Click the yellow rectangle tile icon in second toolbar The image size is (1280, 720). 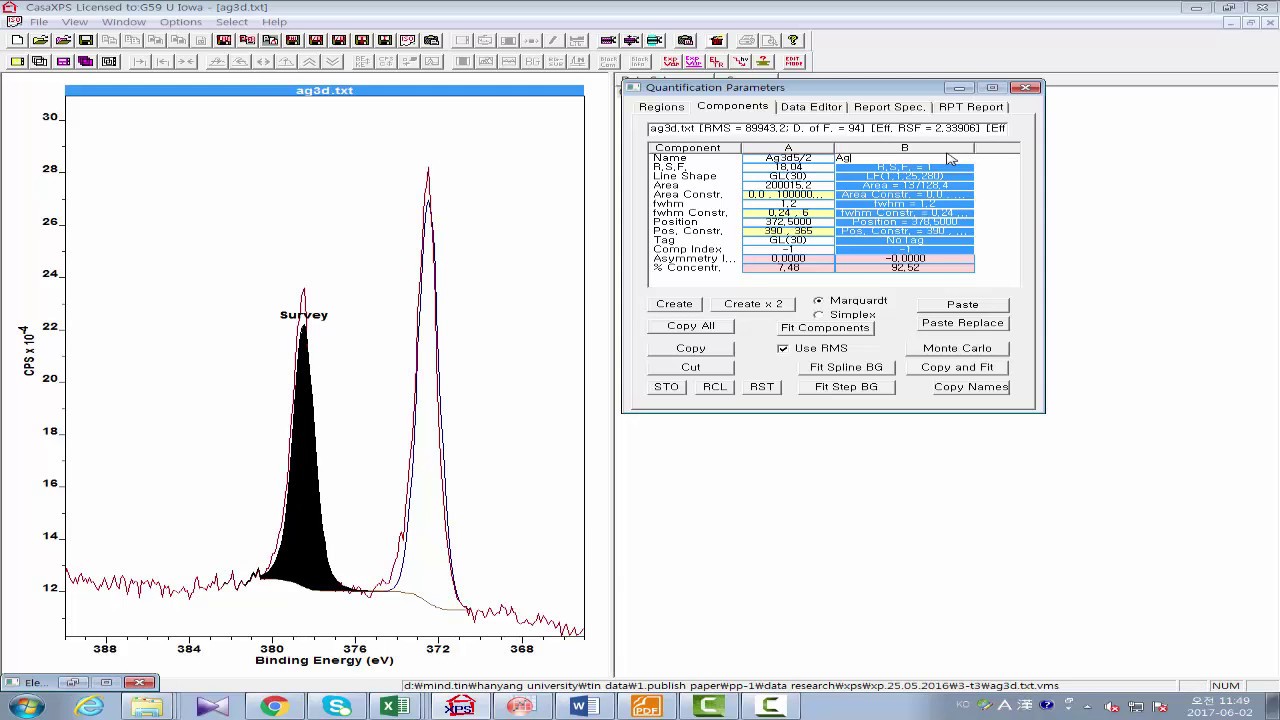tap(17, 61)
